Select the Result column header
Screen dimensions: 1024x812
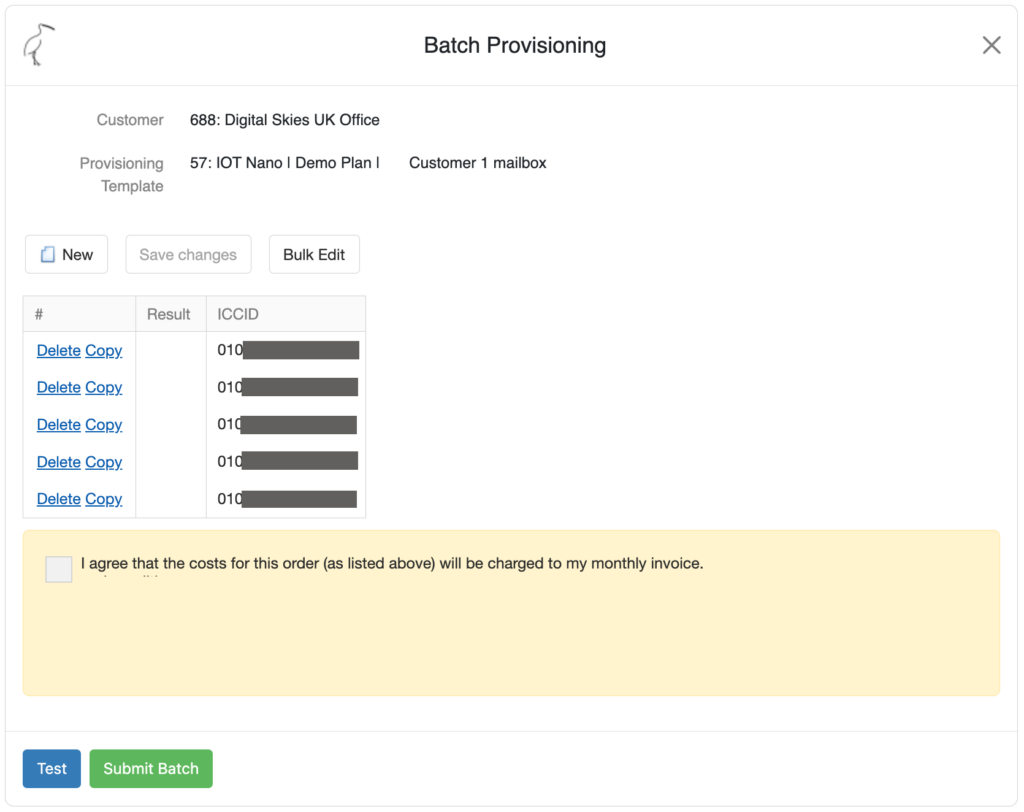coord(169,314)
